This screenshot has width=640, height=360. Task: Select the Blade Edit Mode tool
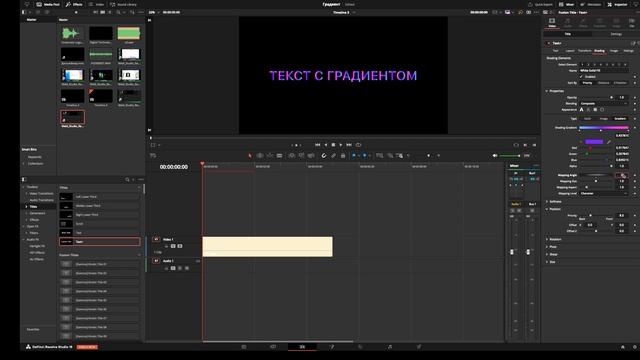point(280,156)
